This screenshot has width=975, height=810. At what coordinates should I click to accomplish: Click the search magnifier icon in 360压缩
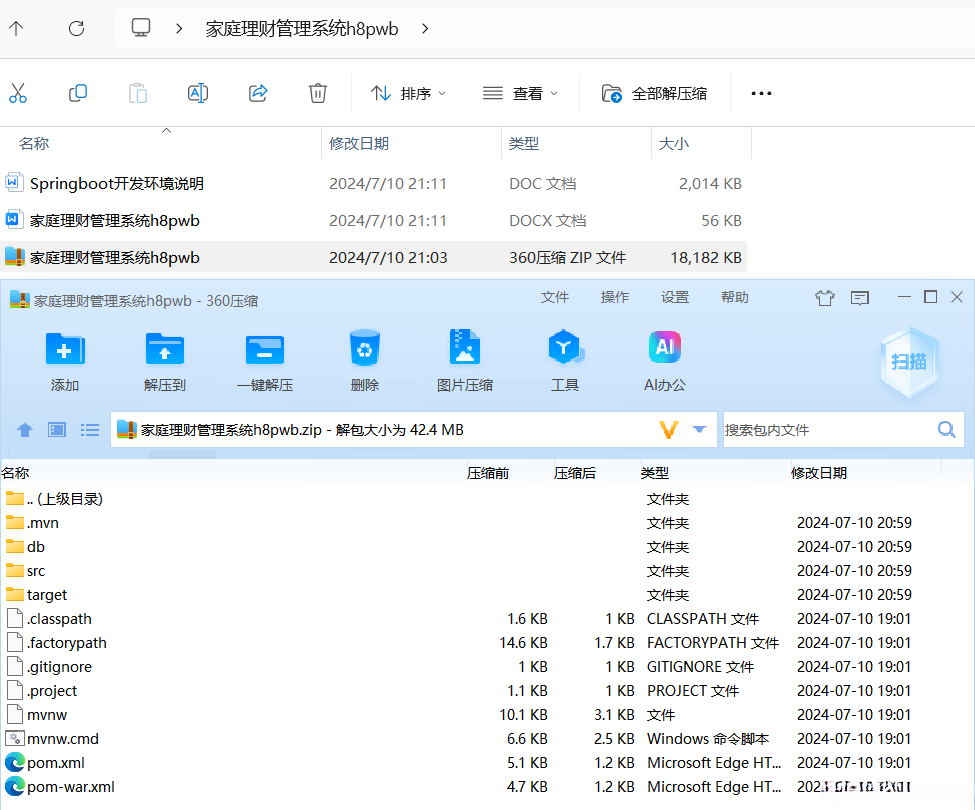946,430
